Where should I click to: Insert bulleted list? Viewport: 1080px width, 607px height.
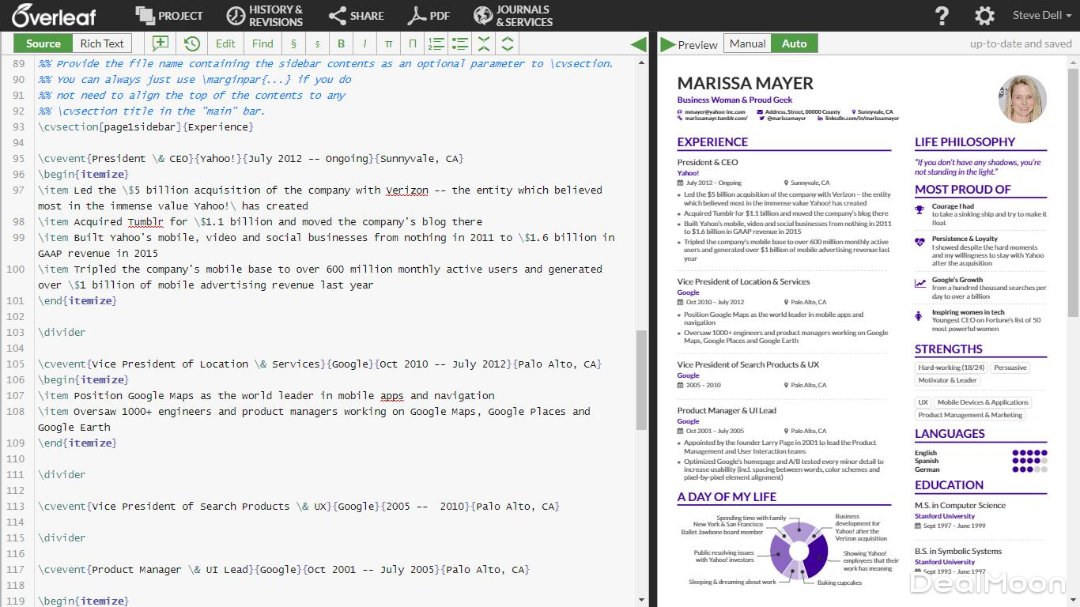tap(460, 43)
